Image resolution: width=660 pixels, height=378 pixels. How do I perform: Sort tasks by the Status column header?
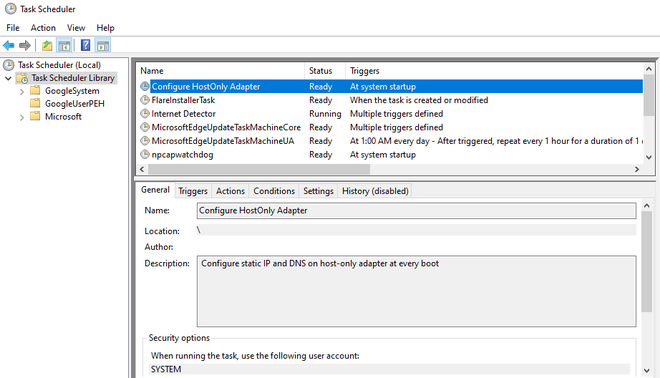[325, 71]
